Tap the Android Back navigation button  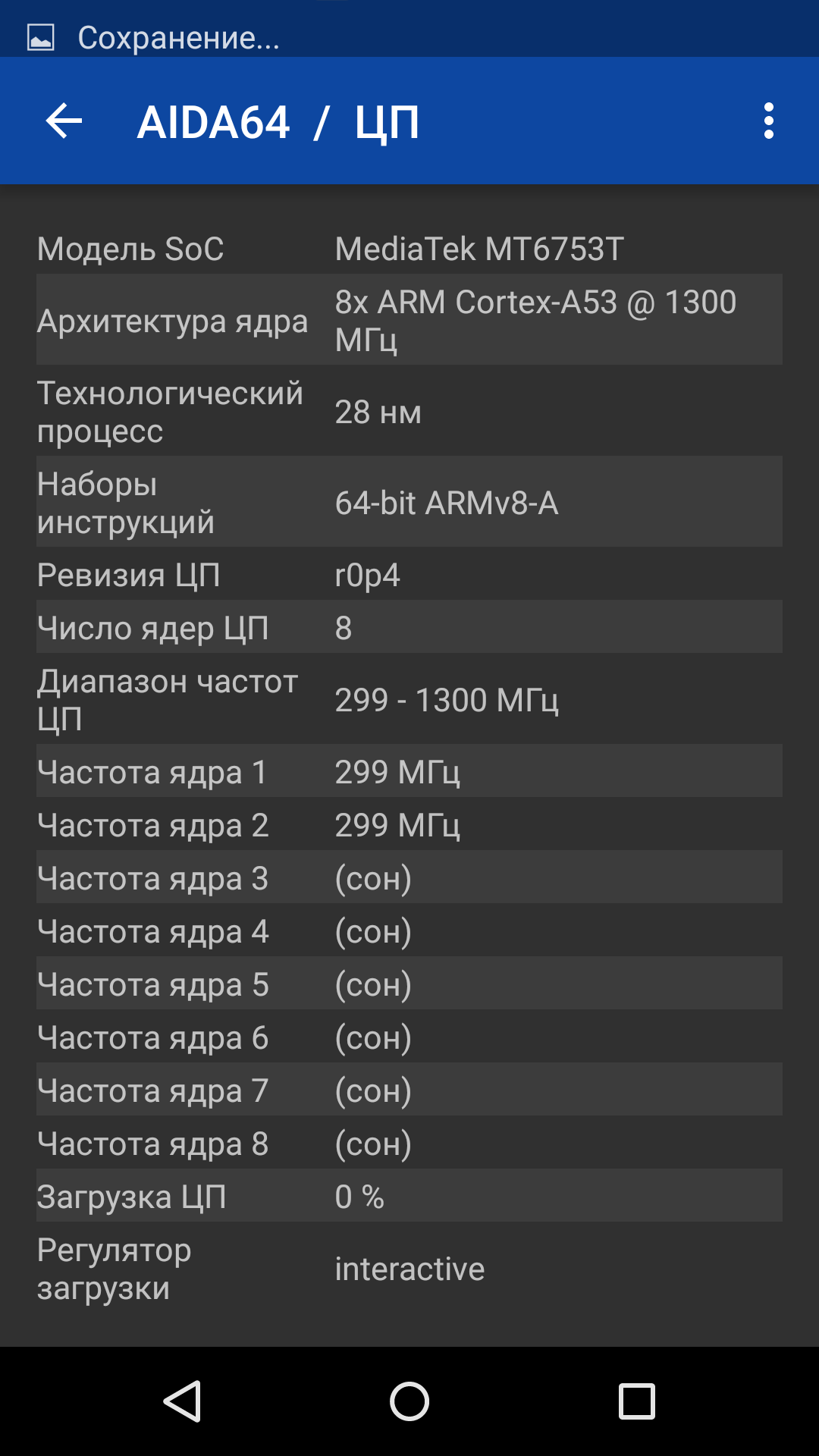tap(182, 1401)
